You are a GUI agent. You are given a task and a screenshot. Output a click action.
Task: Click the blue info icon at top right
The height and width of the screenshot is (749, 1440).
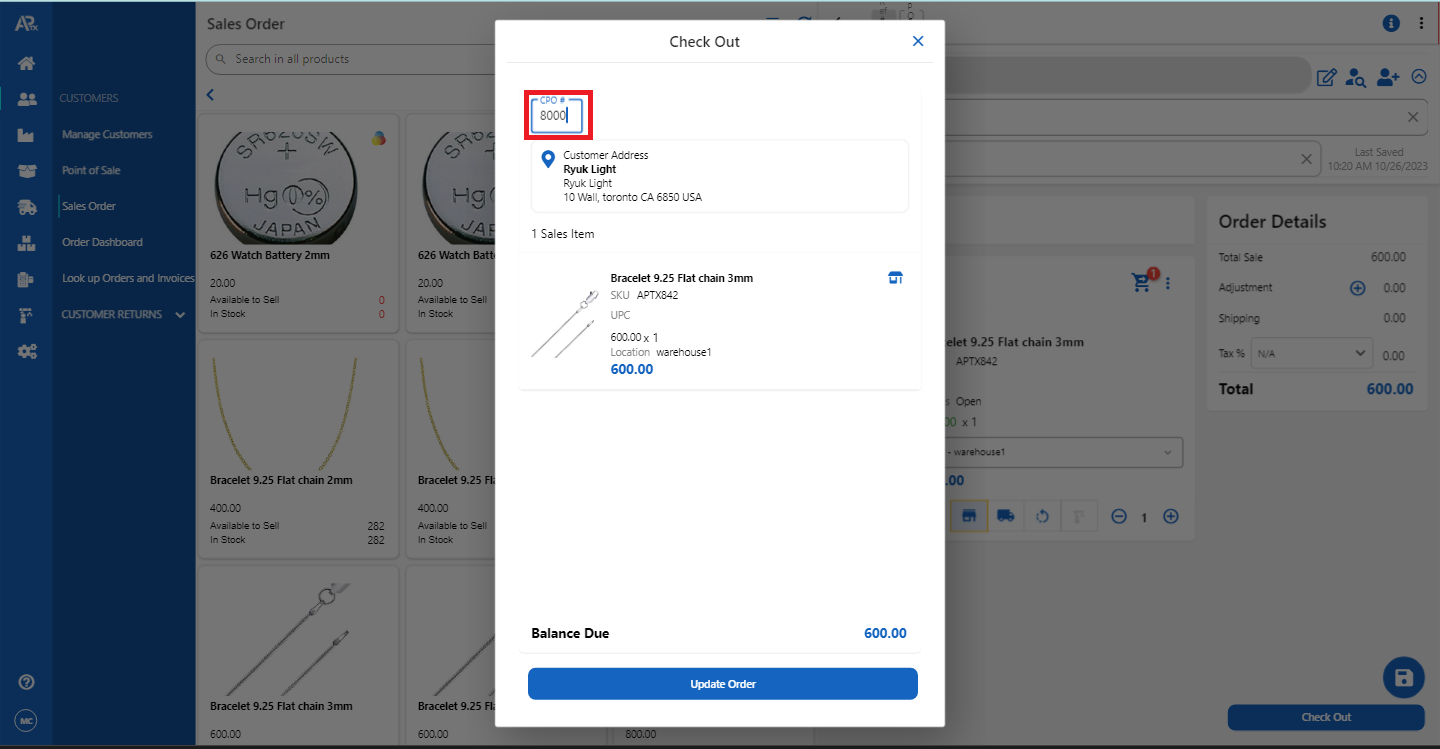[1391, 23]
